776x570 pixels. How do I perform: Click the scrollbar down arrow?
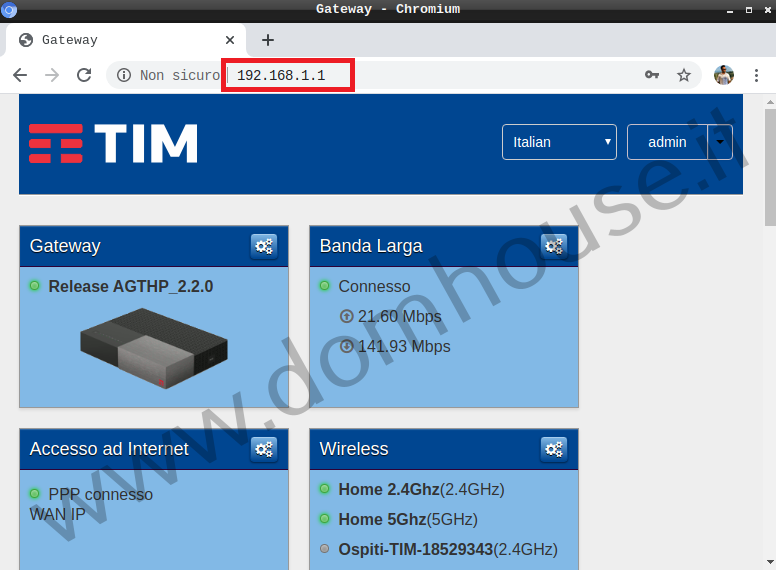(x=770, y=562)
